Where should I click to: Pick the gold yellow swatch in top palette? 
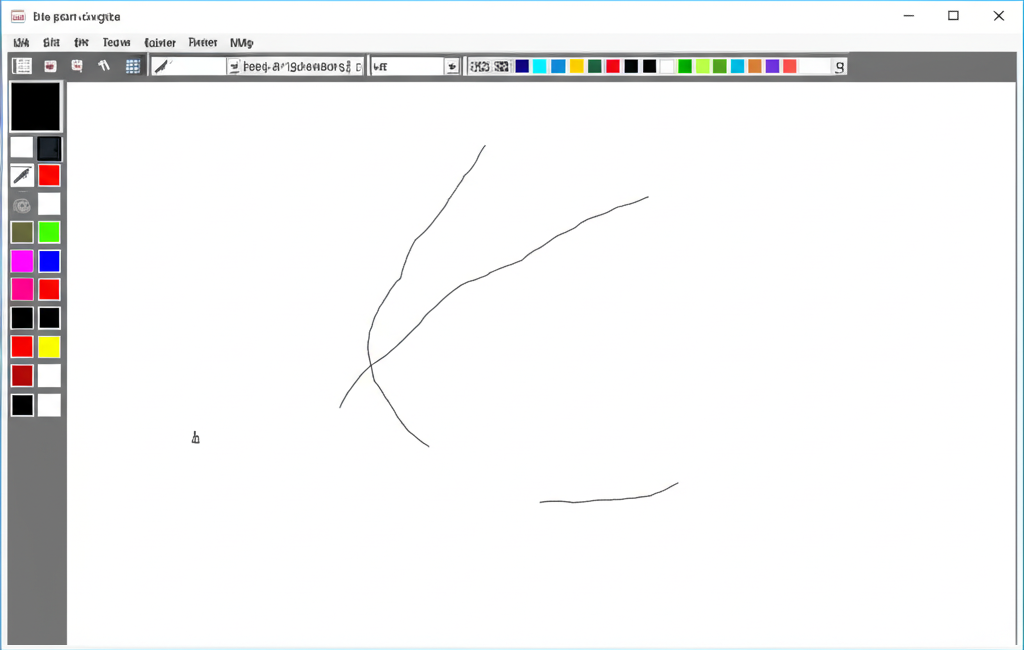pyautogui.click(x=576, y=66)
